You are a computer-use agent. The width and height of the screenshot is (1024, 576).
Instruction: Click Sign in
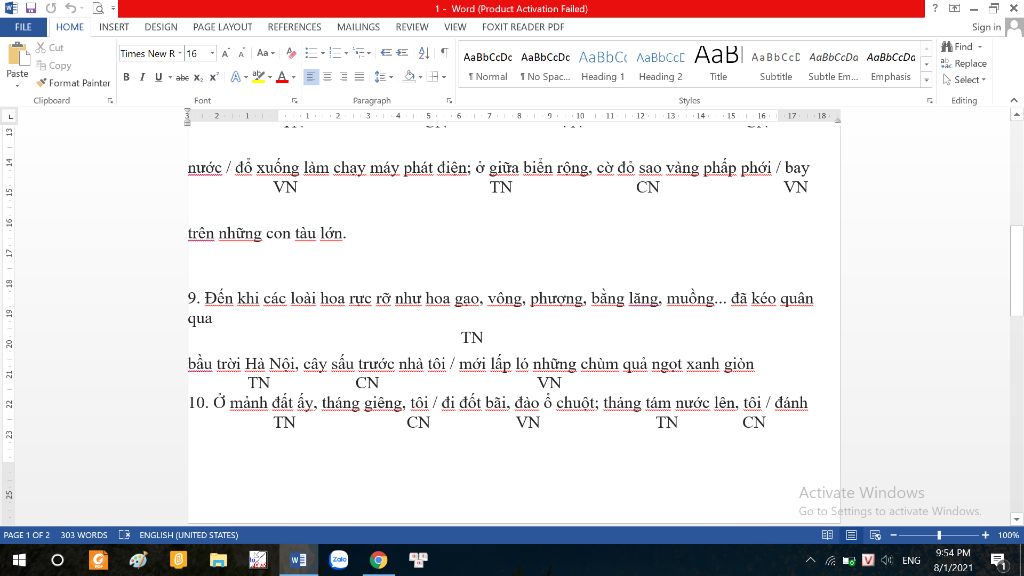coord(986,27)
